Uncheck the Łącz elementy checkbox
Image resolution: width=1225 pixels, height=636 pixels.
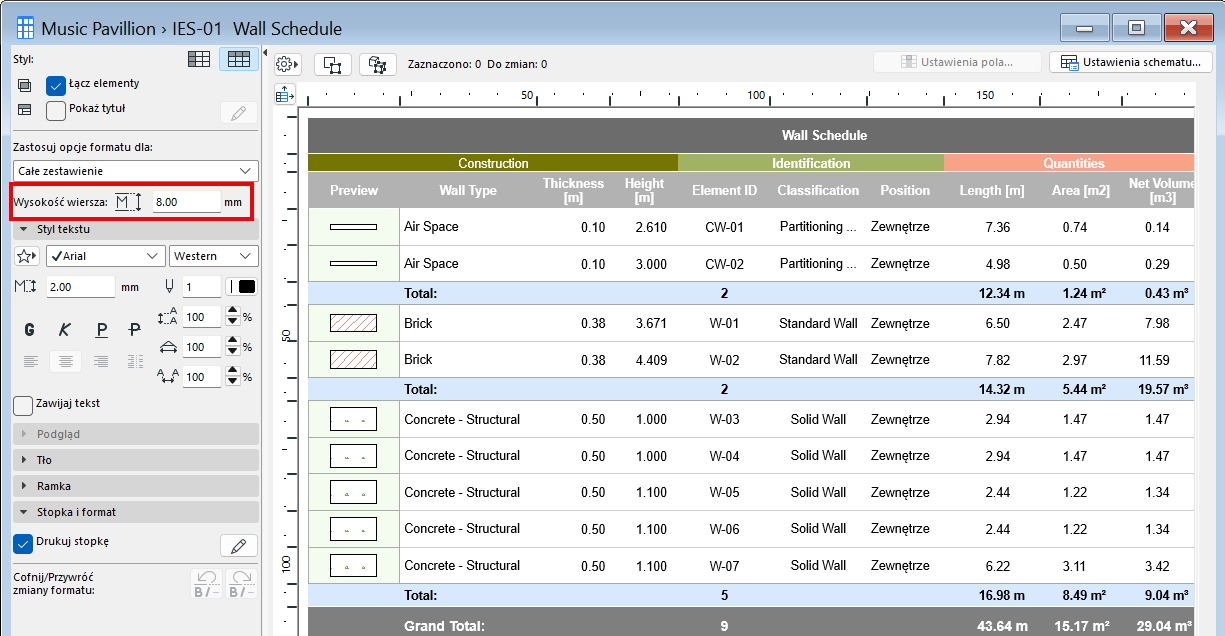56,85
